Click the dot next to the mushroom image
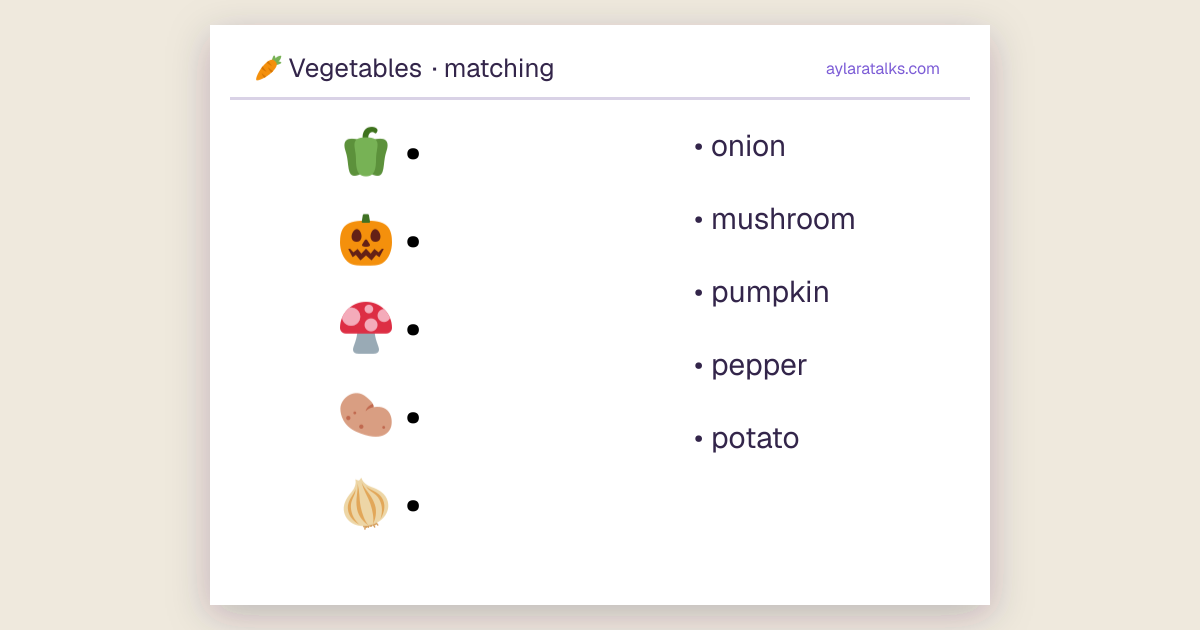 pyautogui.click(x=413, y=329)
